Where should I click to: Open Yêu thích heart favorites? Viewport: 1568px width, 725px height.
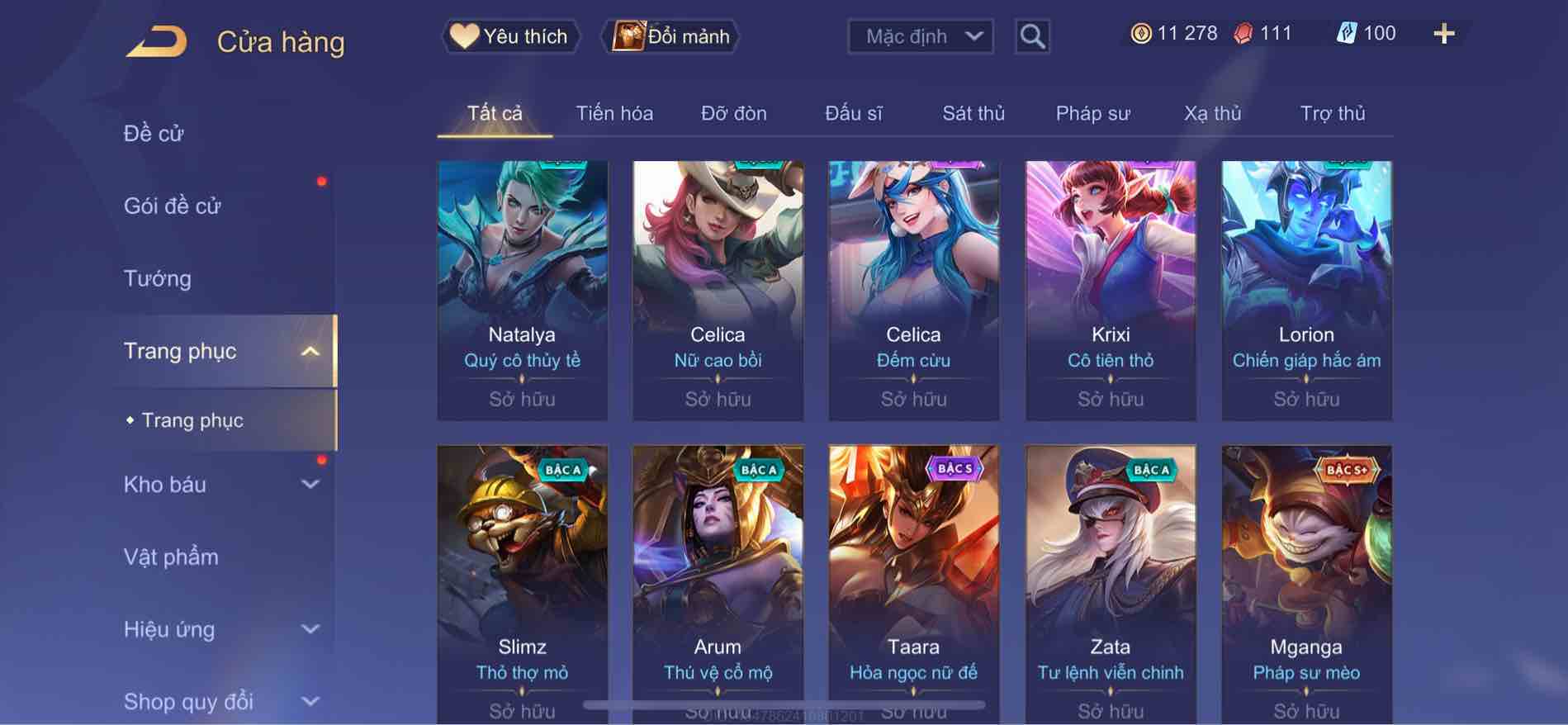click(509, 36)
